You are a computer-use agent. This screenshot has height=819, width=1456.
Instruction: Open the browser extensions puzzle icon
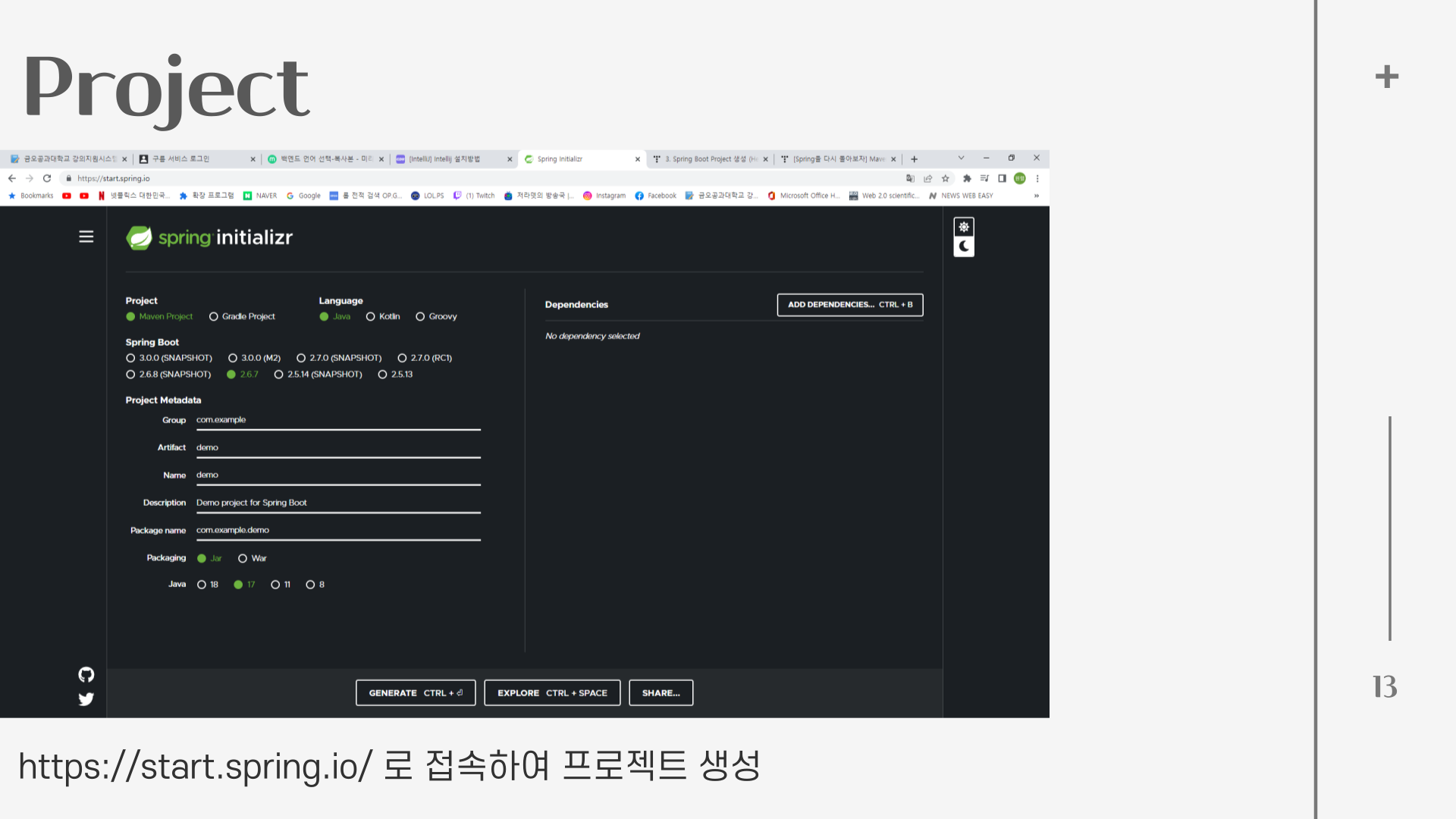click(967, 178)
